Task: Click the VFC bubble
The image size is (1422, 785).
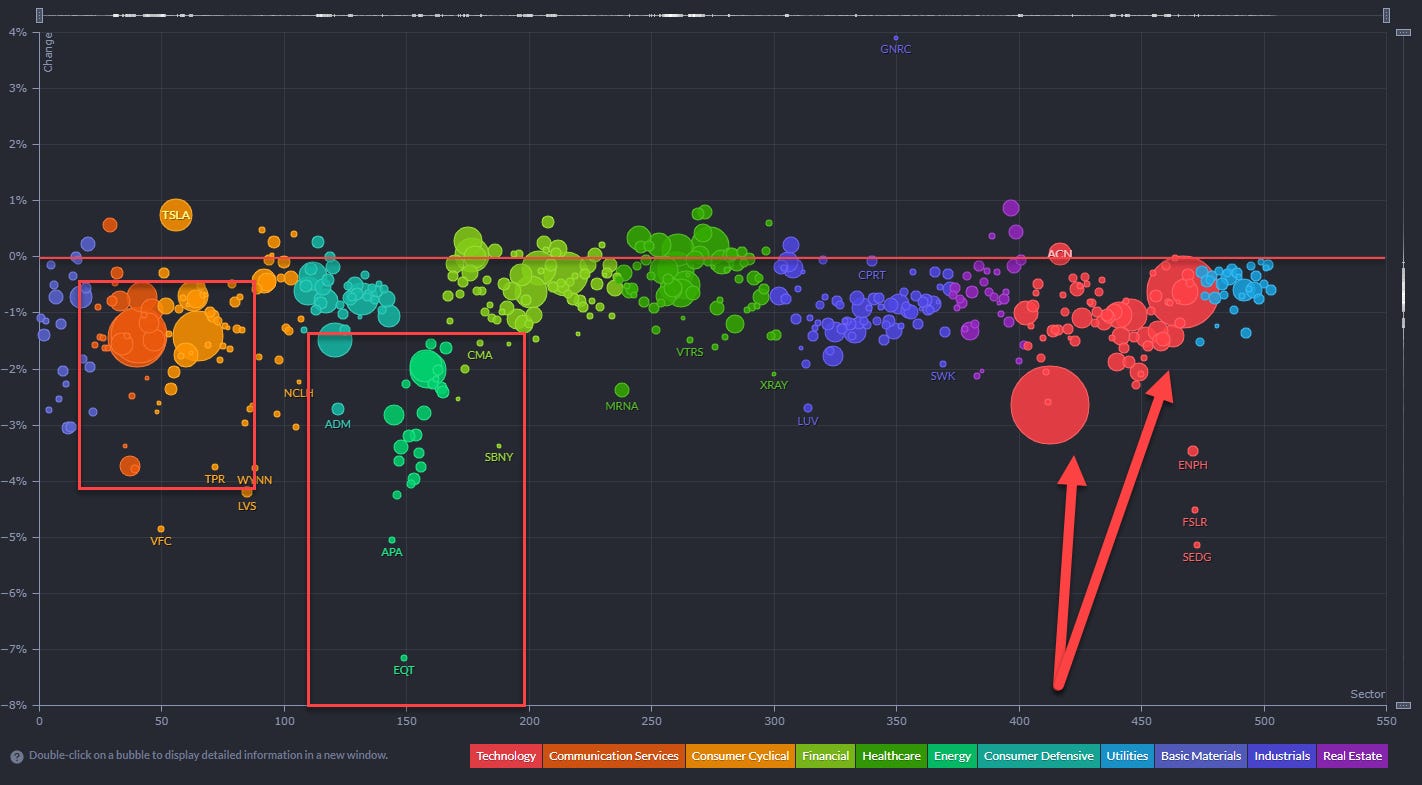Action: (x=161, y=529)
